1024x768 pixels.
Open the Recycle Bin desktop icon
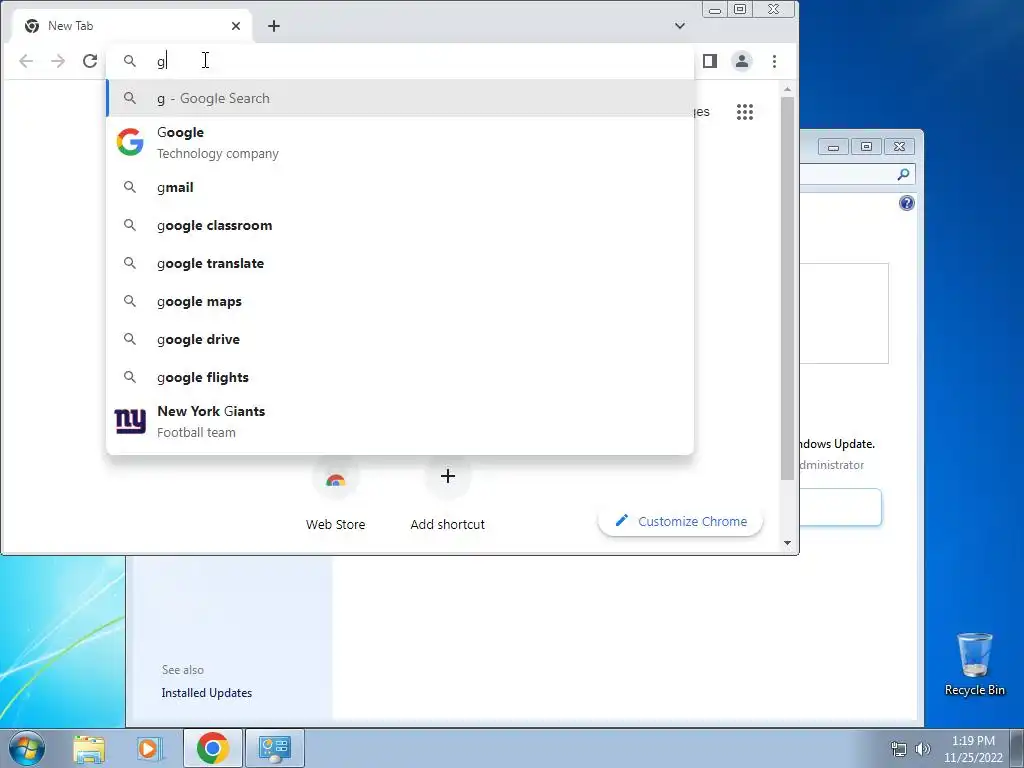tap(974, 664)
